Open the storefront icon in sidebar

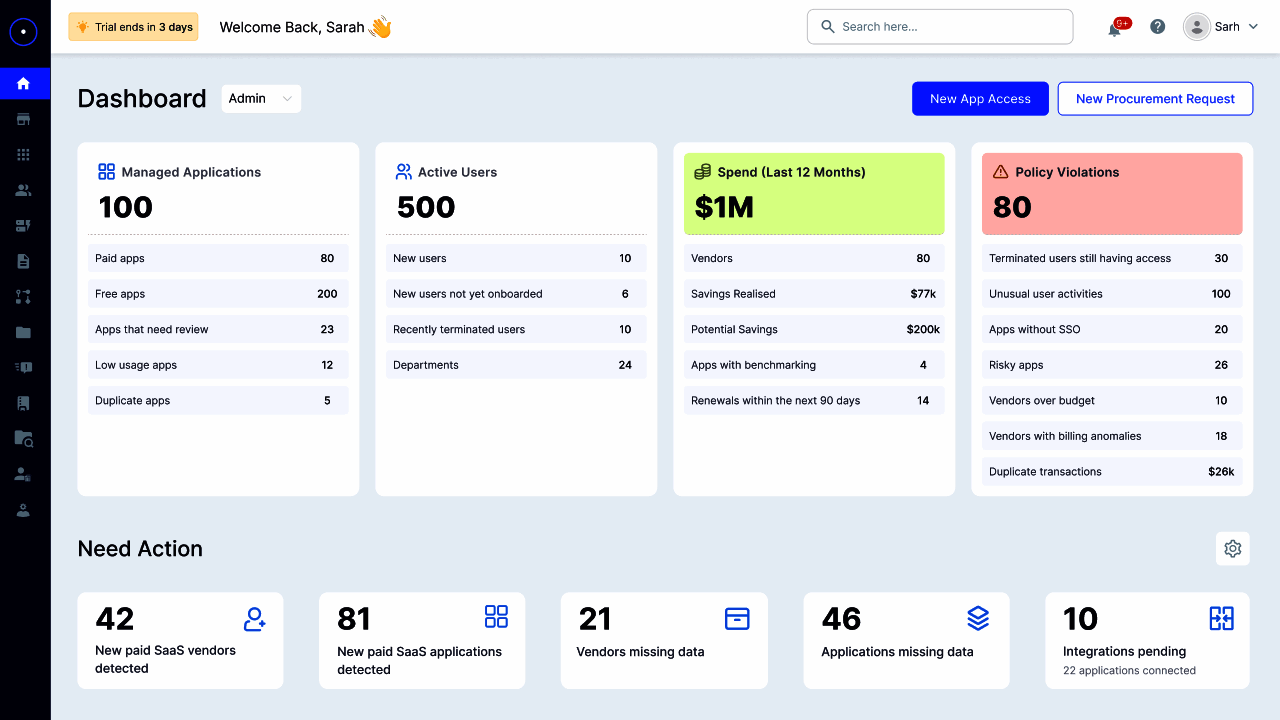(24, 119)
